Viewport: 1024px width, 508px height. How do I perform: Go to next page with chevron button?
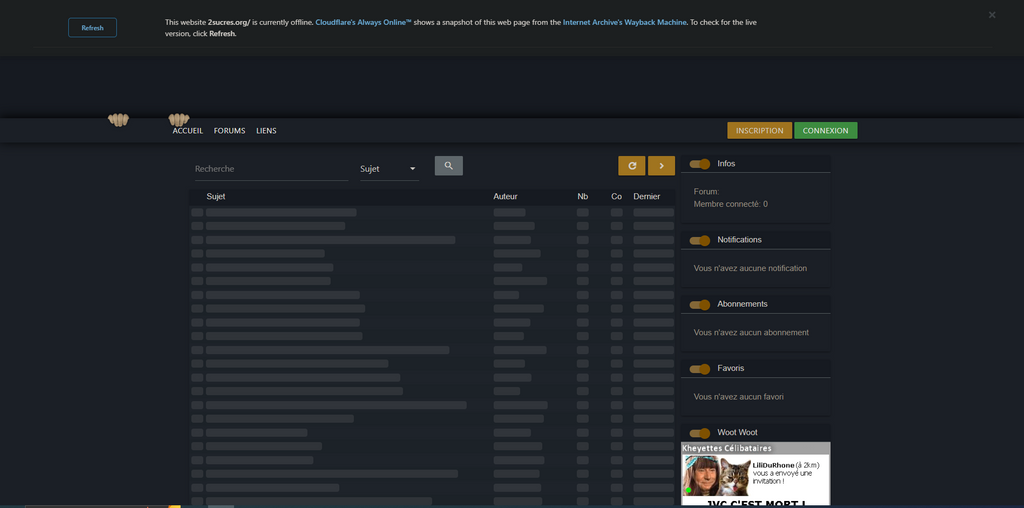[x=661, y=166]
